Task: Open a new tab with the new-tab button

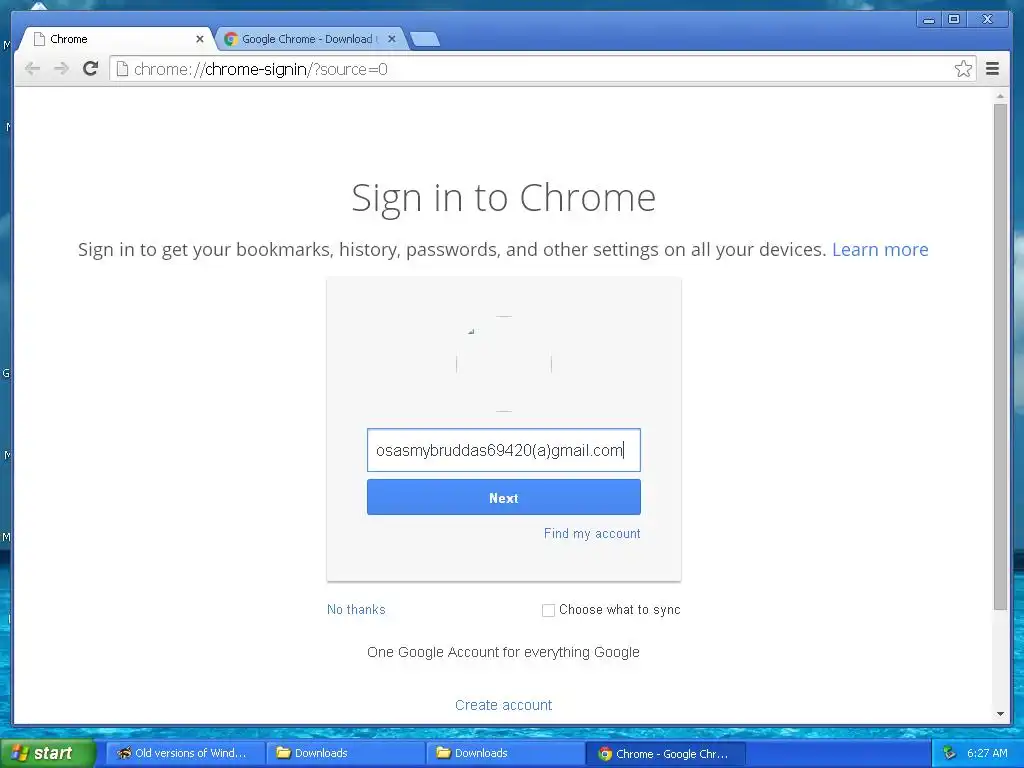Action: [x=425, y=39]
